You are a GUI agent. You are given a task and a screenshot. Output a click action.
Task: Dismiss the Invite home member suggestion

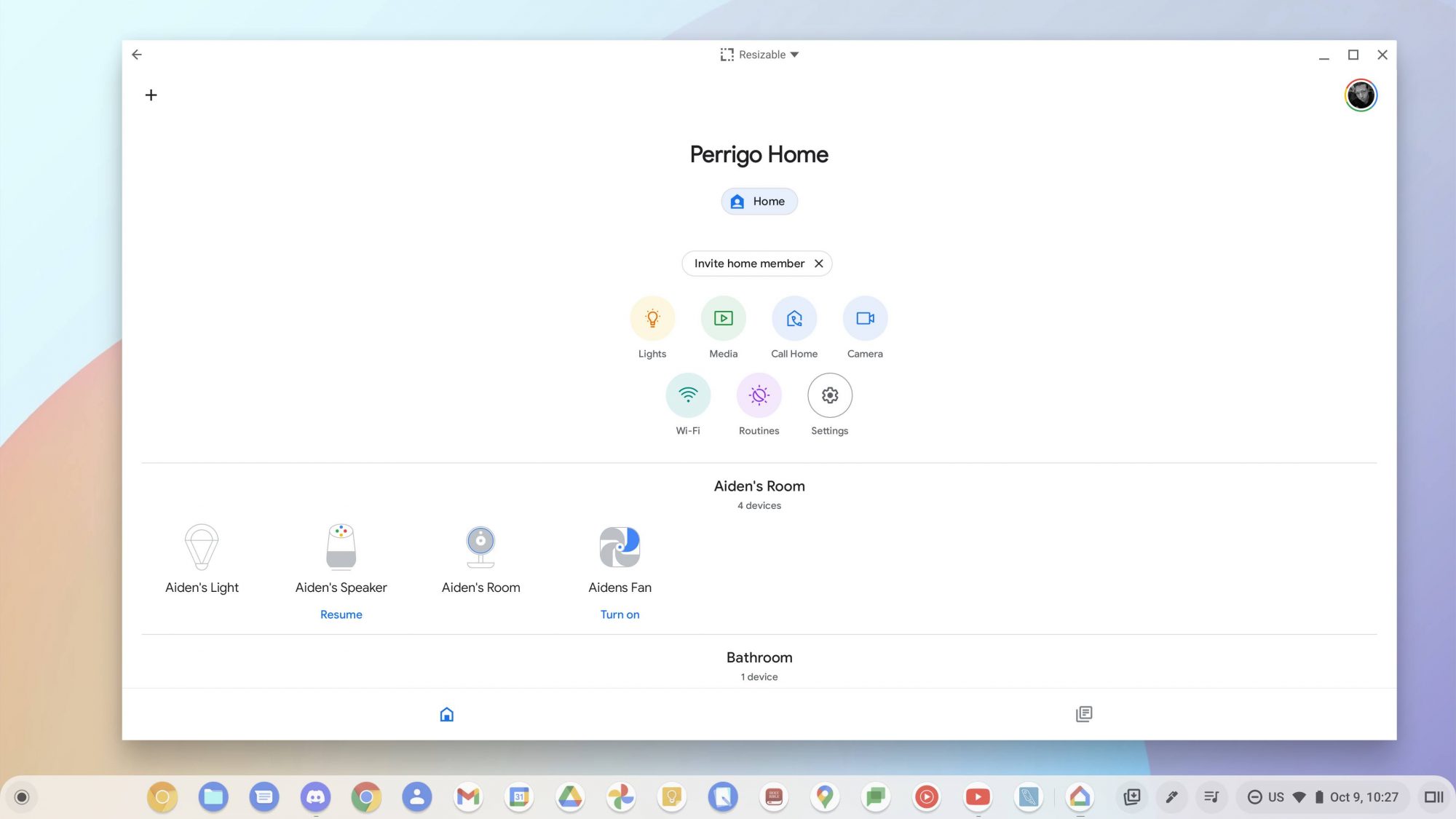[x=819, y=263]
